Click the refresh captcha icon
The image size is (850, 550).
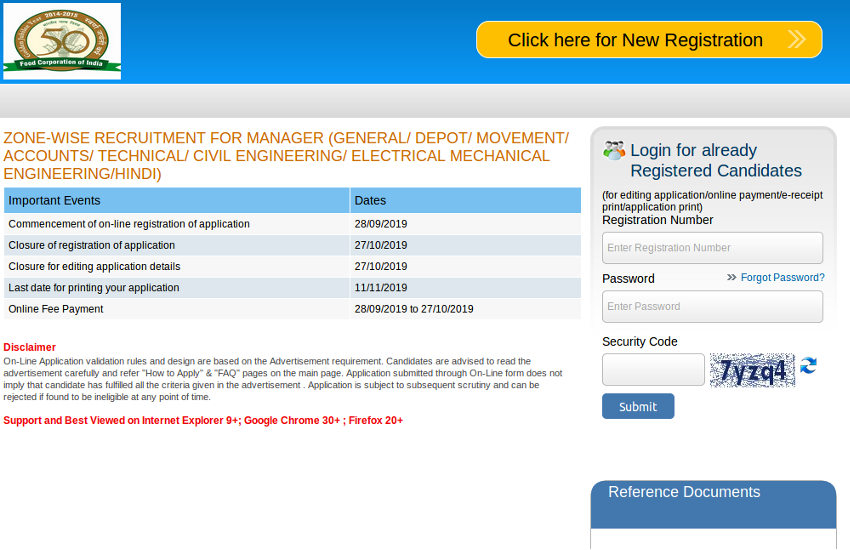808,366
